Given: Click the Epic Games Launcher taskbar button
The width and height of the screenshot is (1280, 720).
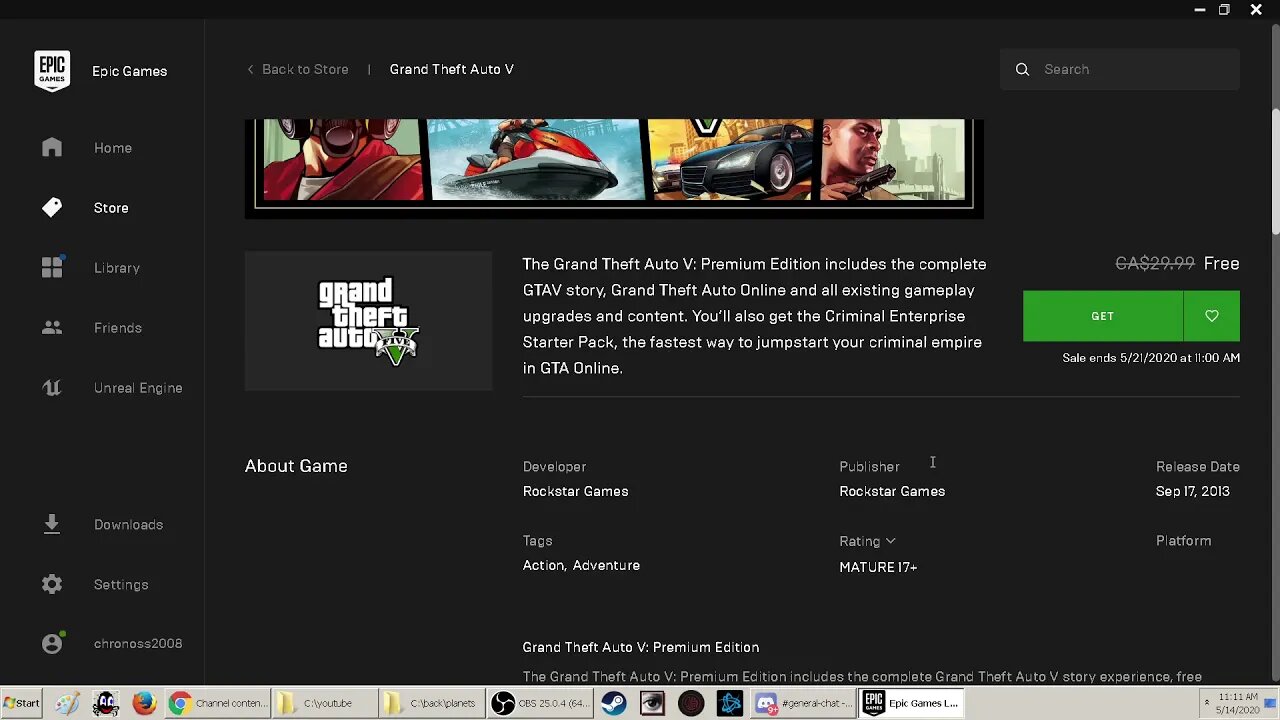Looking at the screenshot, I should [912, 703].
